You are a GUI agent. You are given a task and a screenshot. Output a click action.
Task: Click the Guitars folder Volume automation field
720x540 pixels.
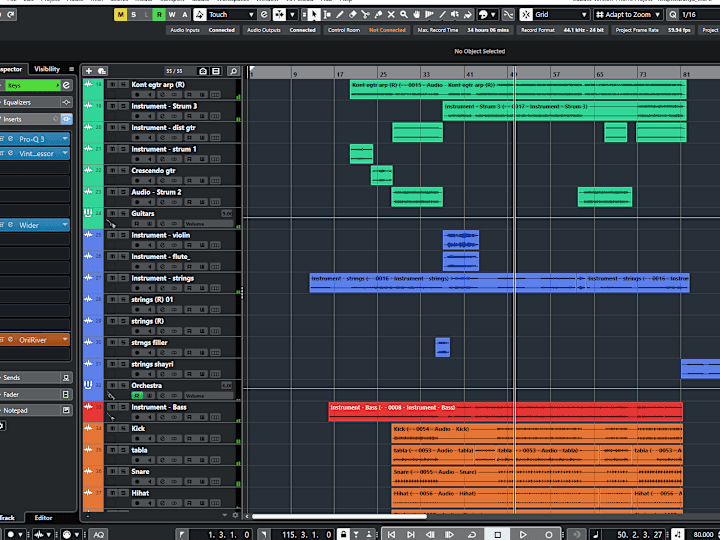pyautogui.click(x=208, y=224)
